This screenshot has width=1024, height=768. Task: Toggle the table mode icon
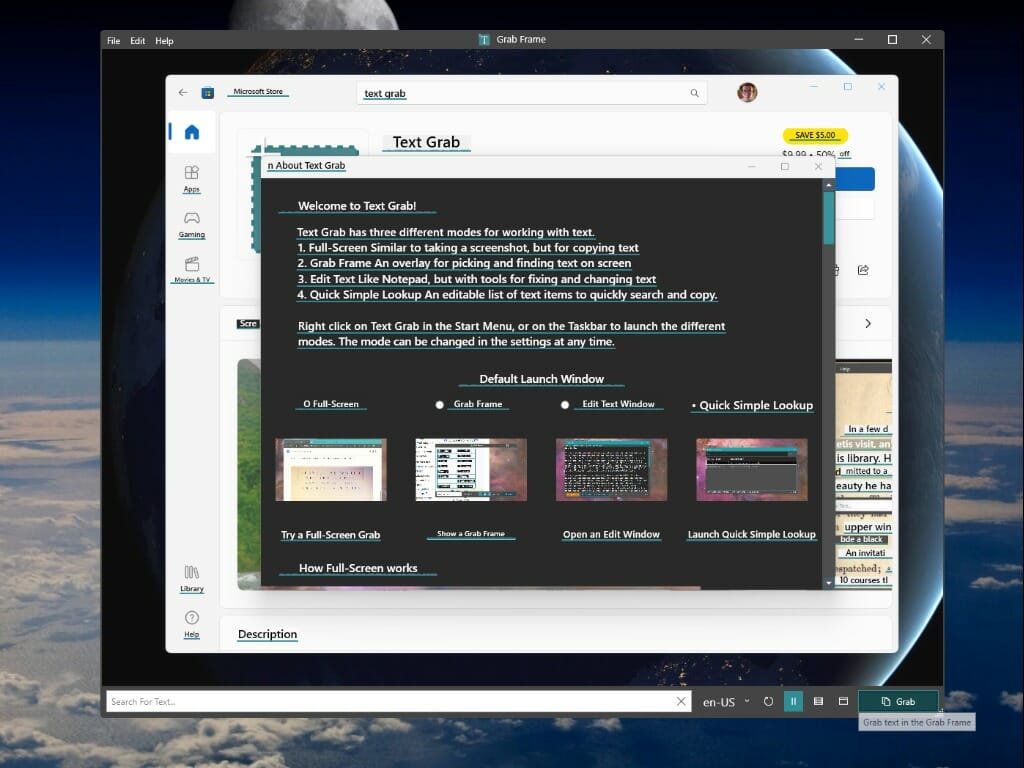818,701
